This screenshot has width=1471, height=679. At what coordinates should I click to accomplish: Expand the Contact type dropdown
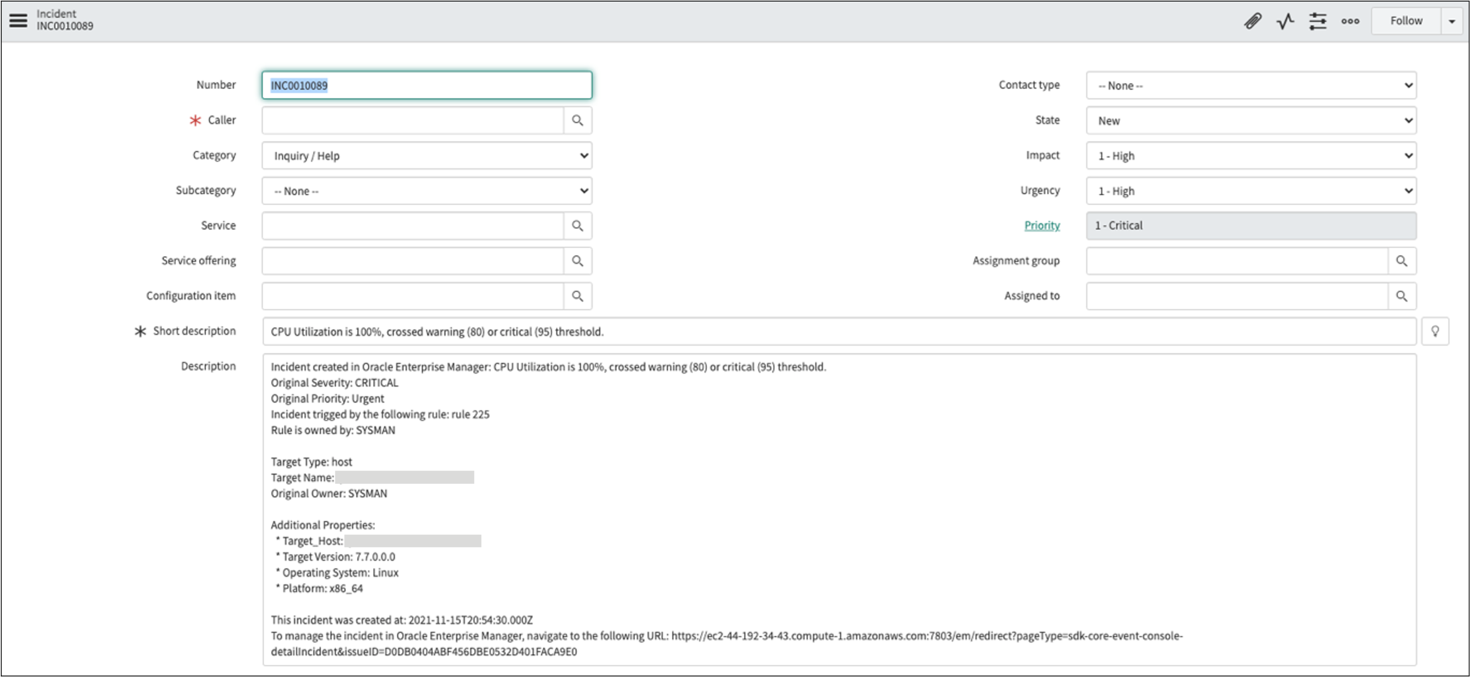[x=1251, y=86]
